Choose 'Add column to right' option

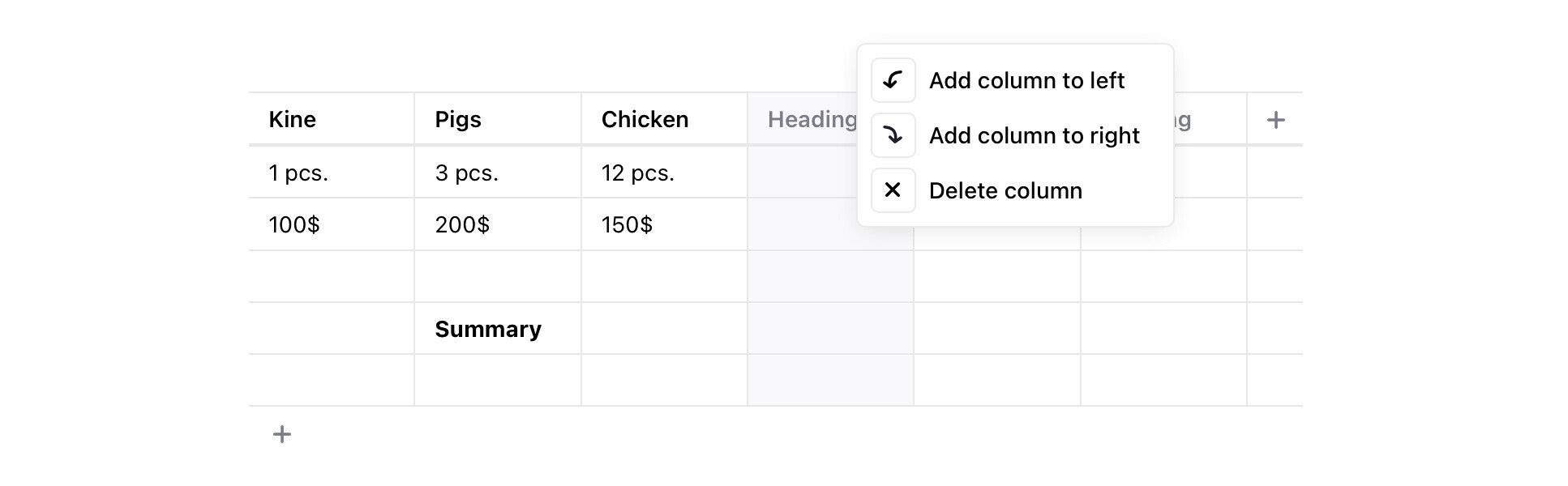[x=1034, y=135]
